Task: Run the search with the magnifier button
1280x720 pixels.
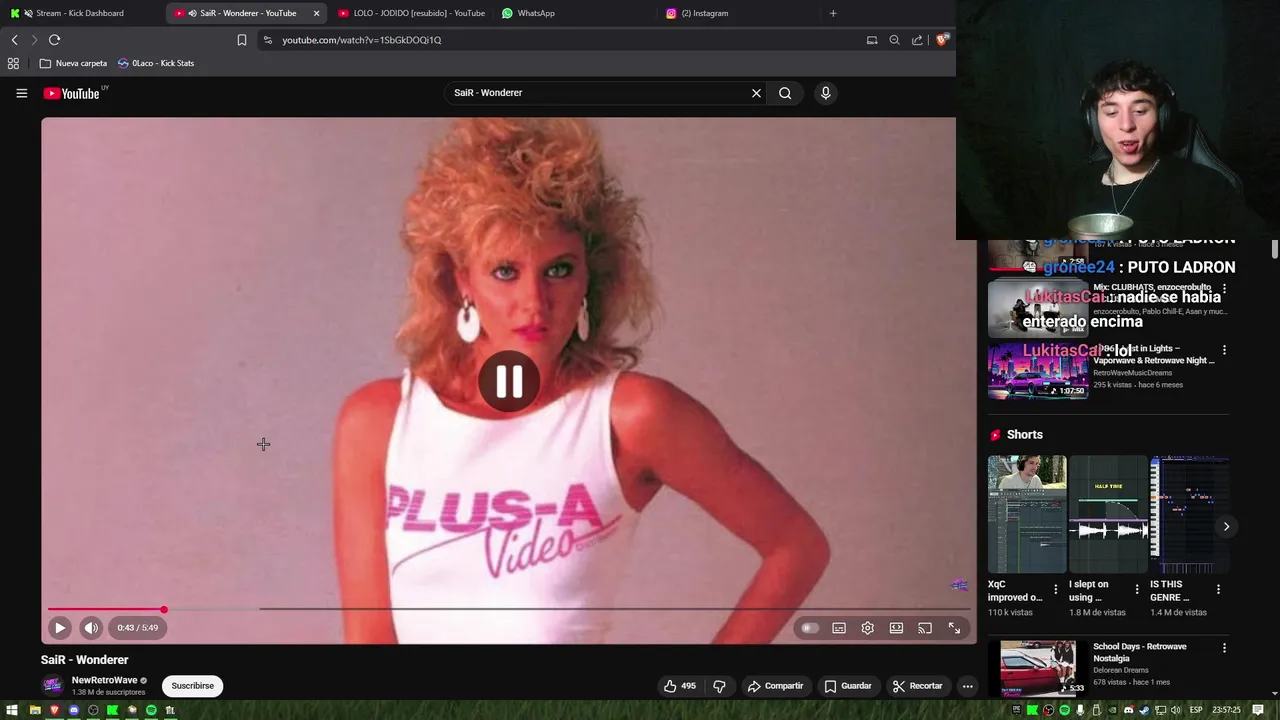Action: point(785,93)
